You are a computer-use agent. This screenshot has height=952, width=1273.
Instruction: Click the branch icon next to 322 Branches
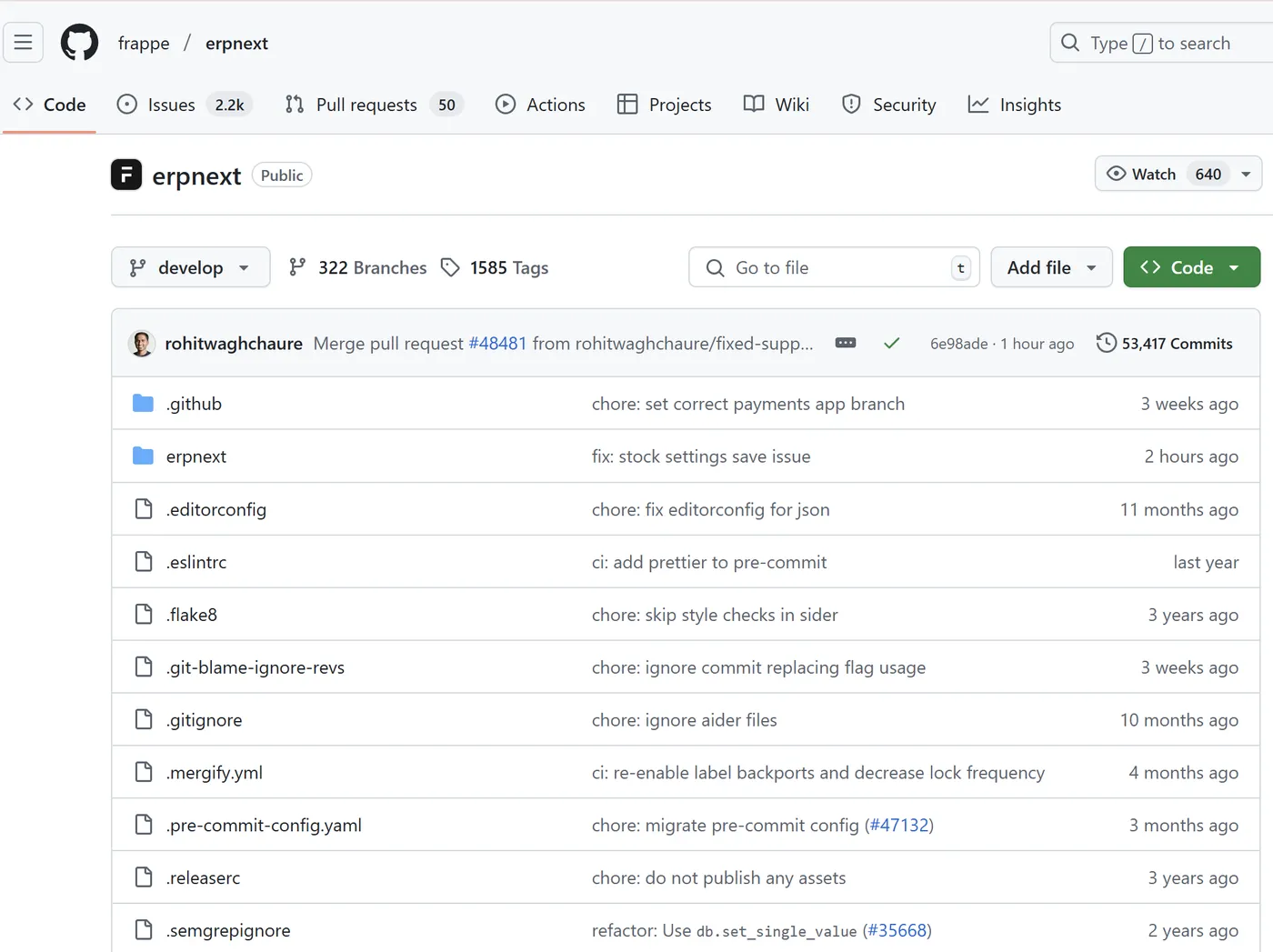[297, 267]
